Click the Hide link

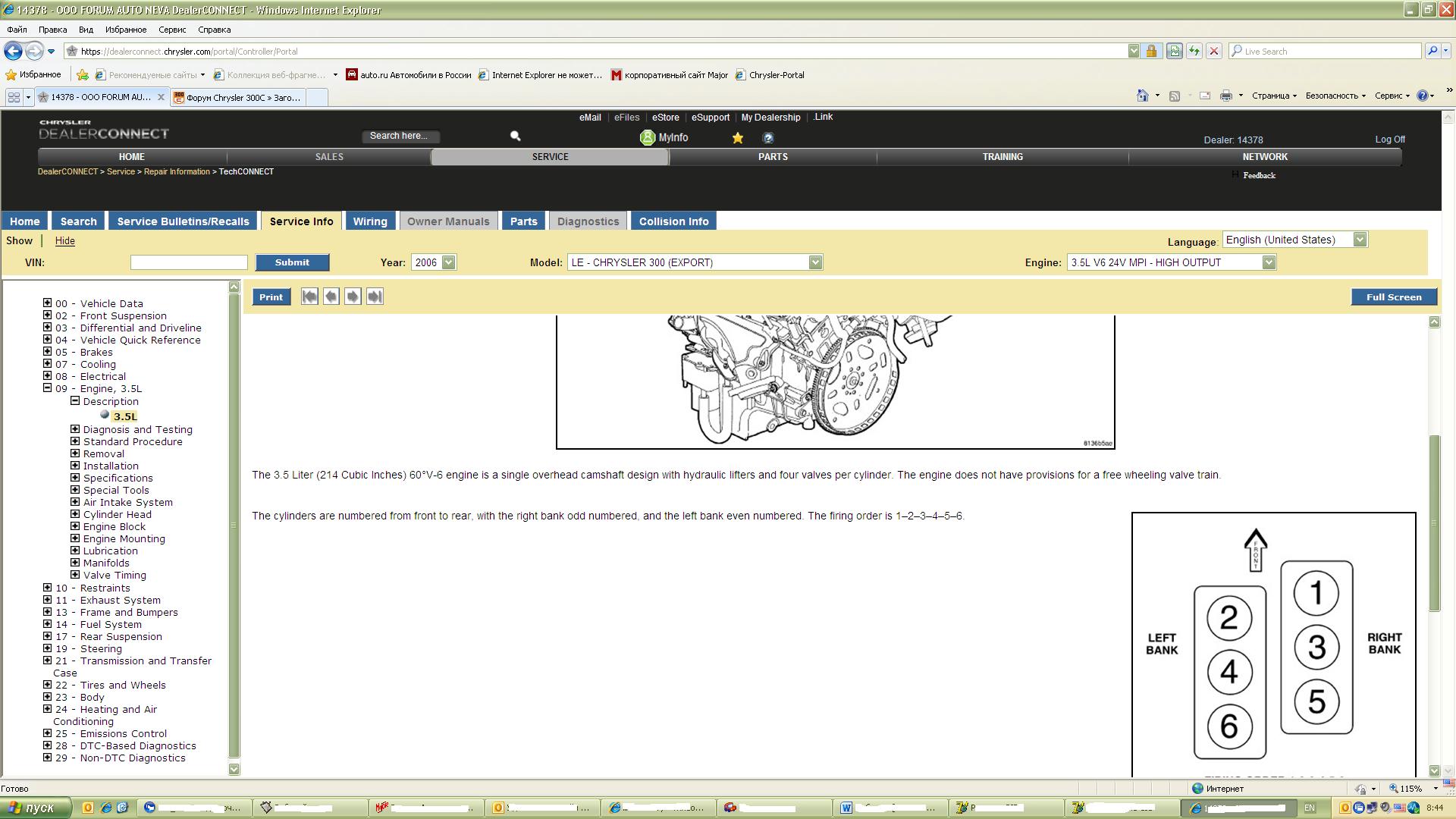[64, 240]
